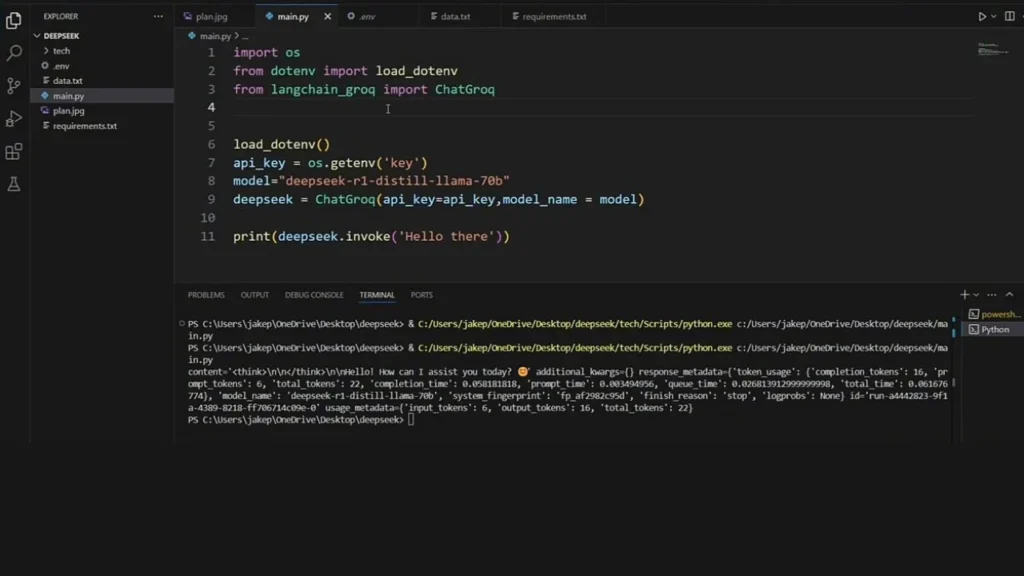Viewport: 1024px width, 576px height.
Task: Select the powershell terminal instance
Action: click(x=995, y=314)
